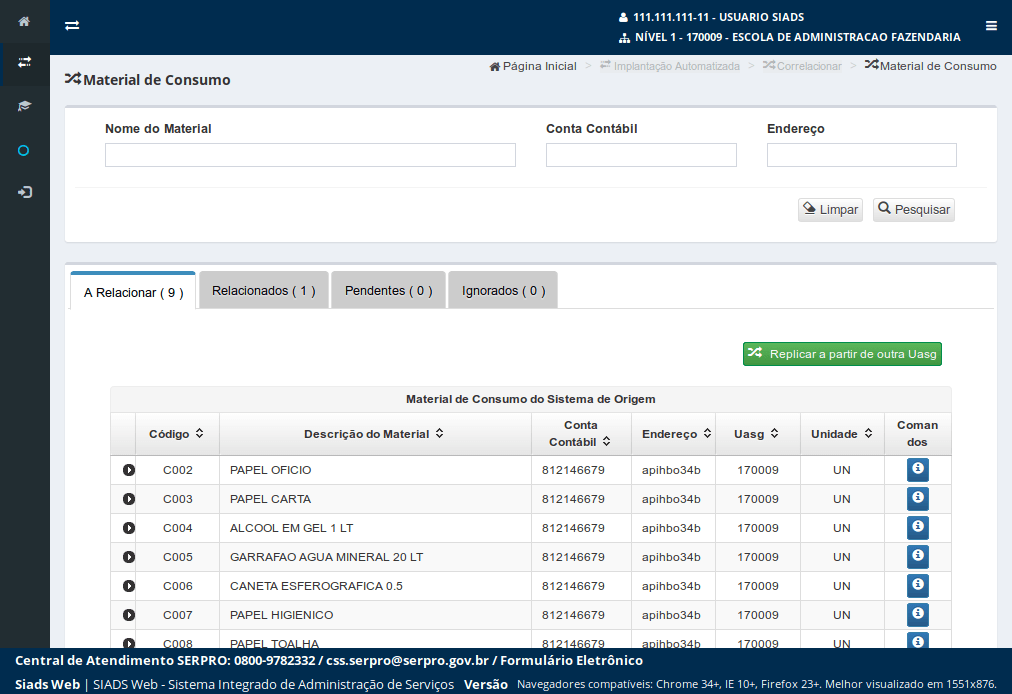Open the Formulário Eletrônico link in footer
Viewport: 1012px width, 694px height.
(x=571, y=660)
